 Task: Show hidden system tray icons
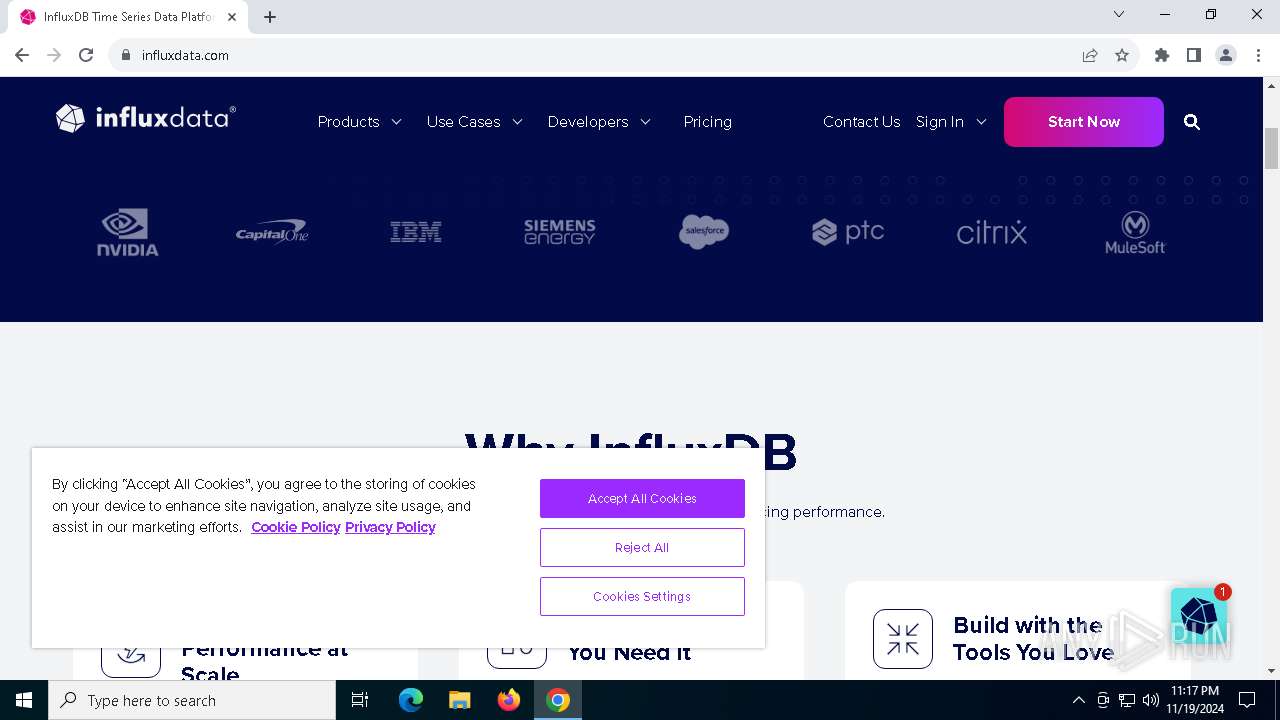(1078, 700)
